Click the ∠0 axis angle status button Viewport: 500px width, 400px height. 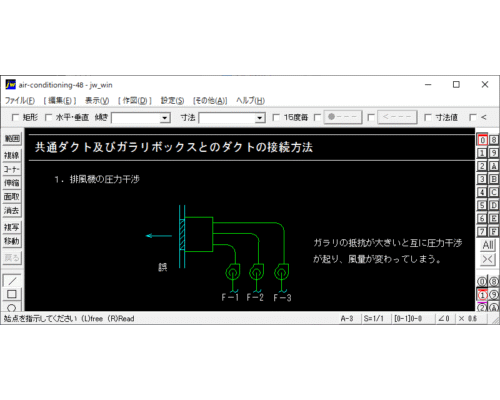[x=444, y=319]
